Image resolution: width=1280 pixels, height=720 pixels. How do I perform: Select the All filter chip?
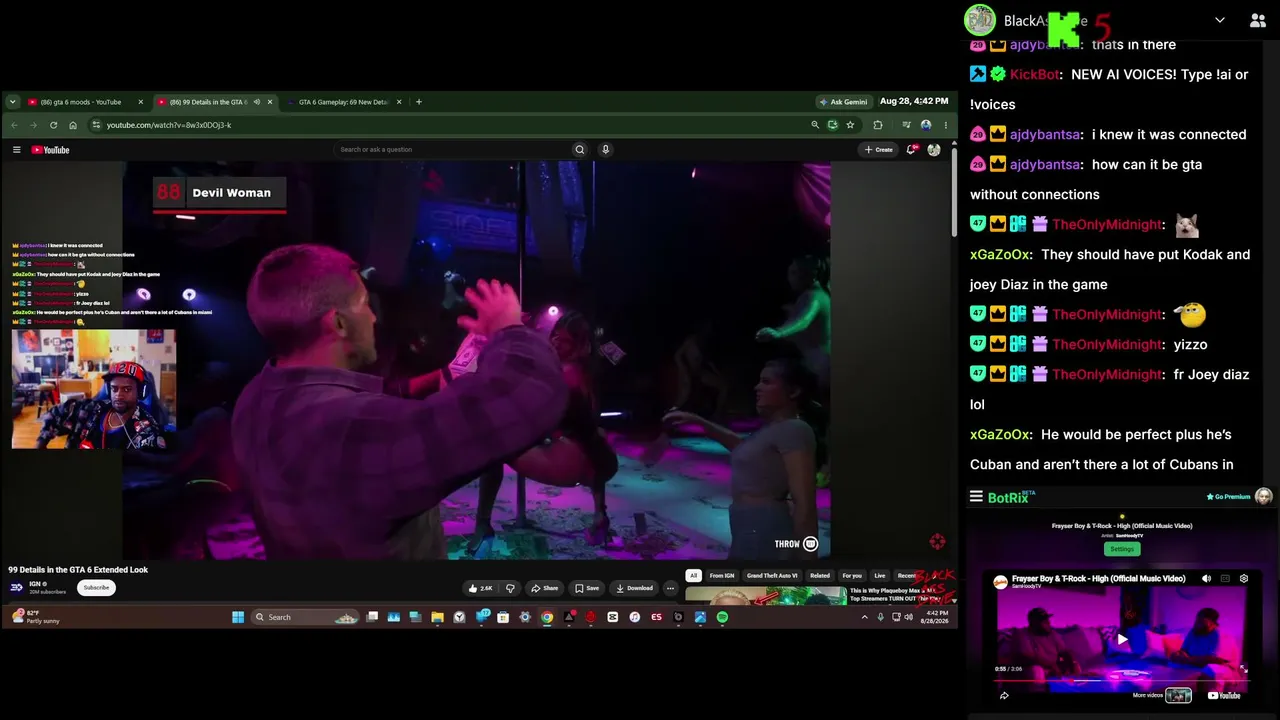coord(693,576)
